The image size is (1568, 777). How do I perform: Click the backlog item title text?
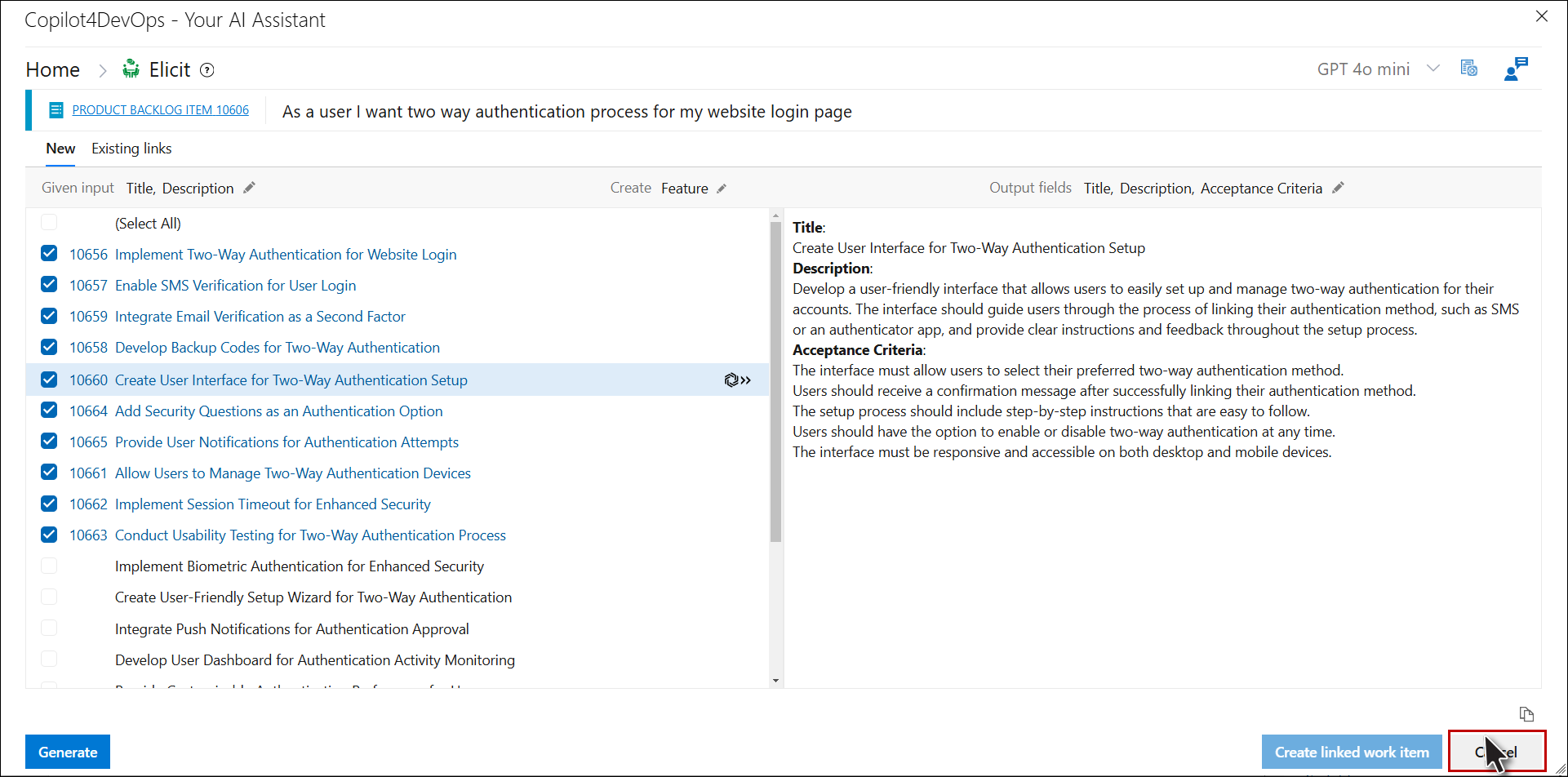coord(567,112)
